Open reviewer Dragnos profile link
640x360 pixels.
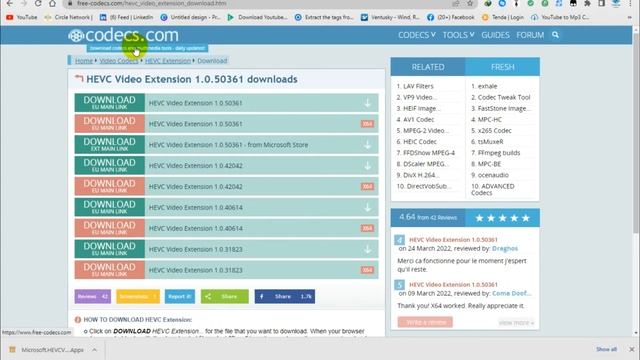[504, 249]
